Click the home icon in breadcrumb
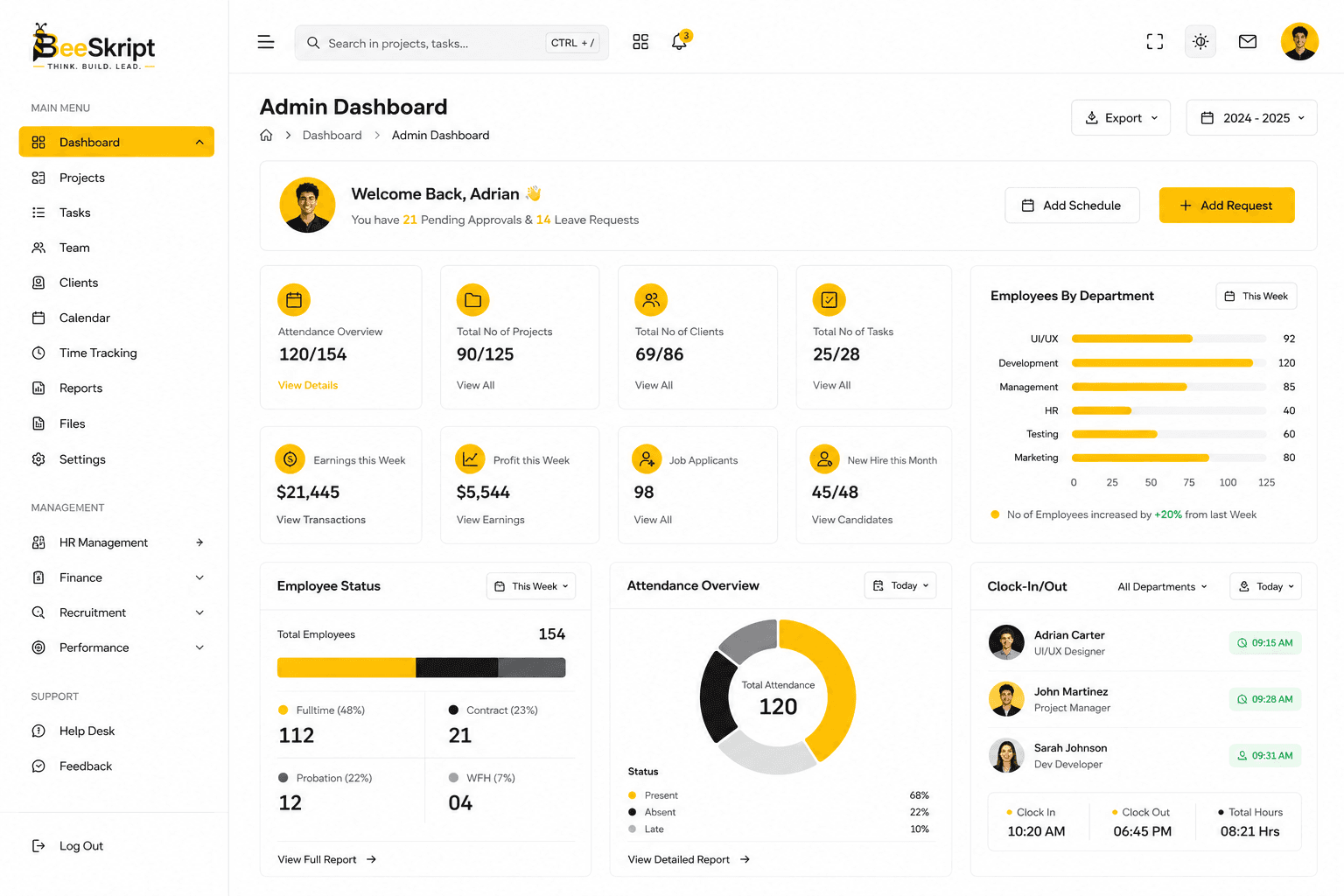The image size is (1344, 896). pyautogui.click(x=266, y=135)
